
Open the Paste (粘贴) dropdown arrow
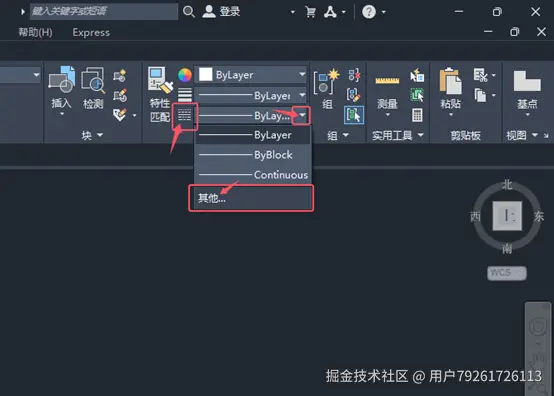(x=451, y=114)
